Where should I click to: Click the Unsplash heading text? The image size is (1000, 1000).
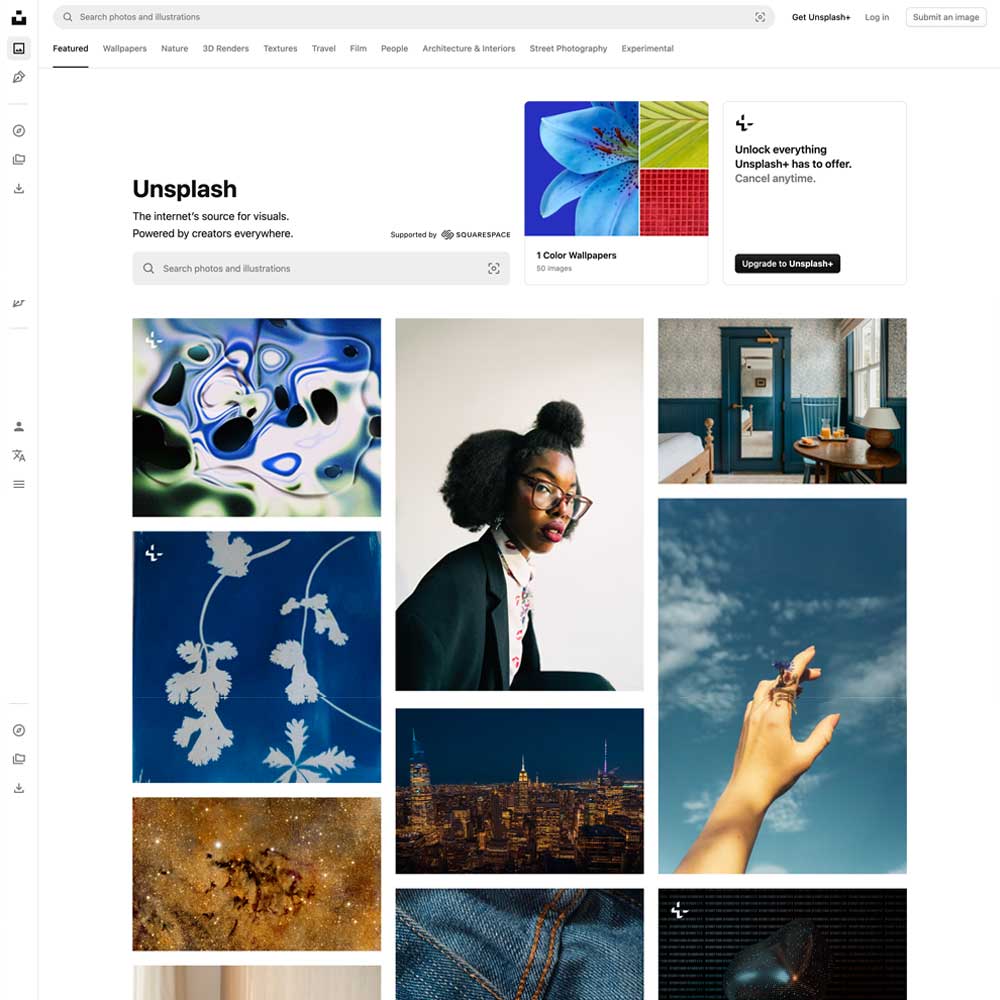point(184,189)
